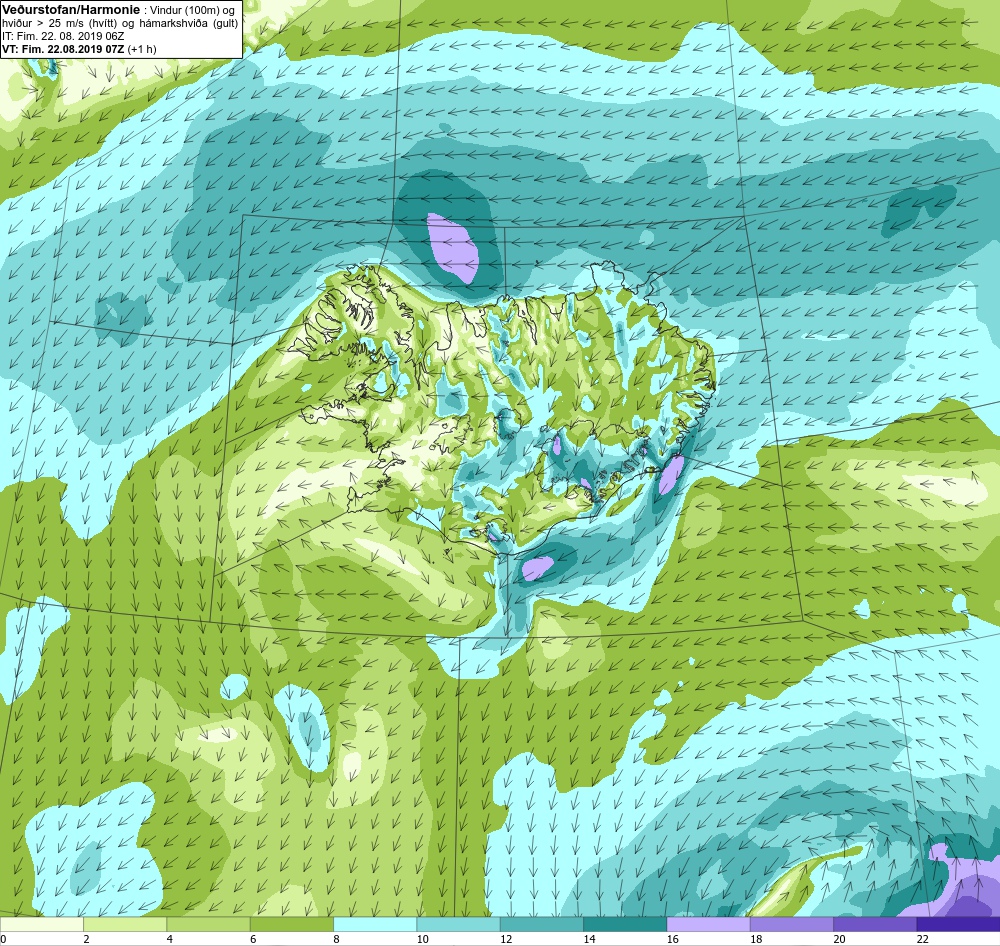Select the 'Vindur (100m) og' label
The height and width of the screenshot is (946, 1000).
click(x=191, y=10)
